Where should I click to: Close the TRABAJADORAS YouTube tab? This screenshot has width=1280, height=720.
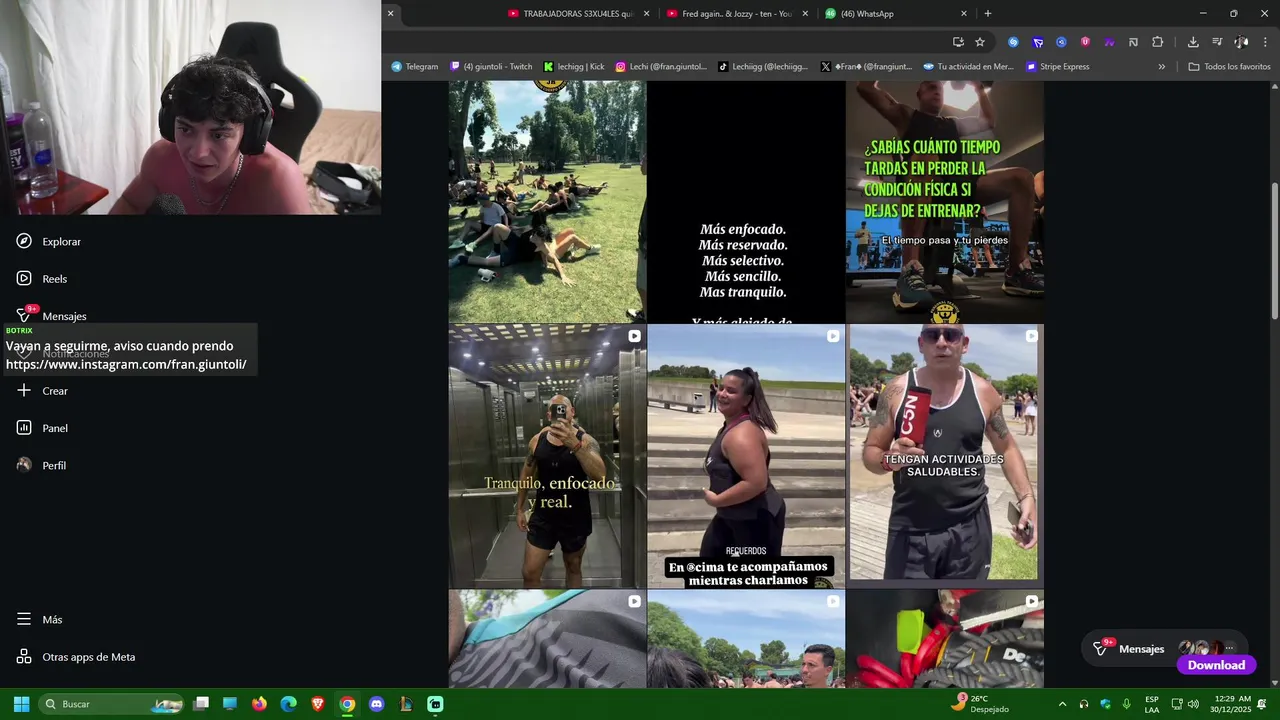tap(646, 14)
